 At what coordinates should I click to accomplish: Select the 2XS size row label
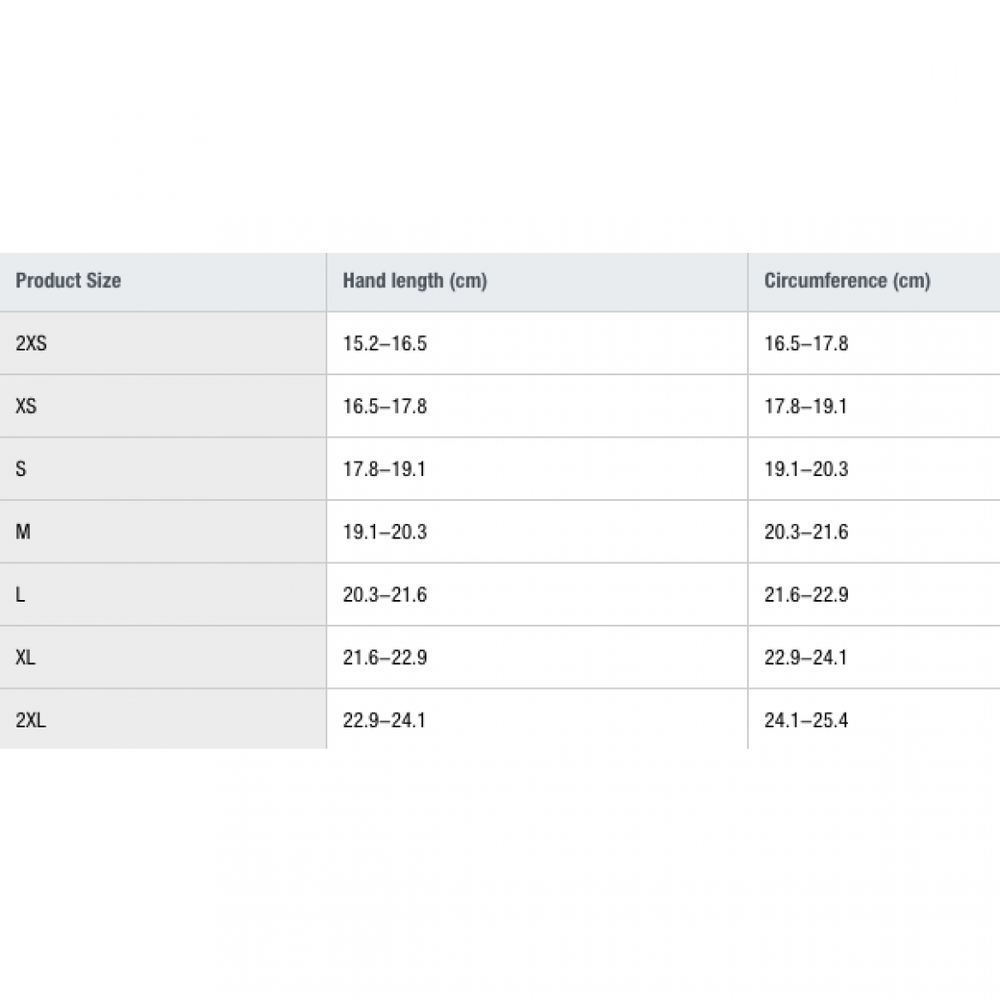31,344
